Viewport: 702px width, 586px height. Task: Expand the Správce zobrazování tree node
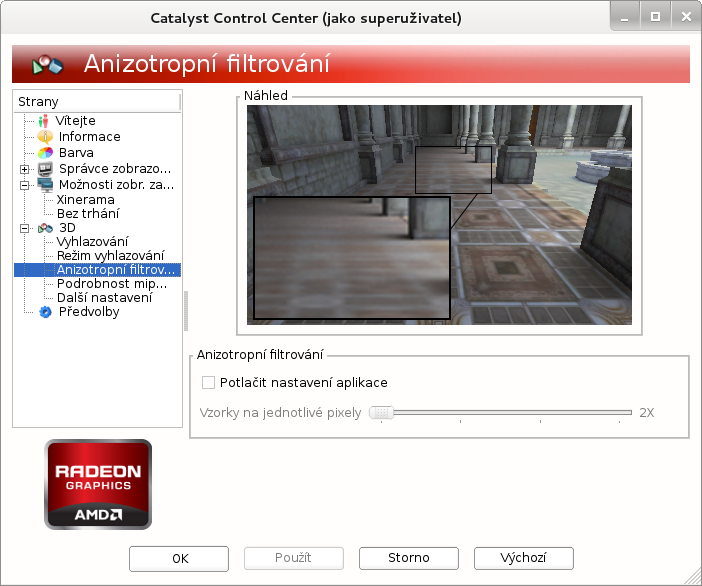pyautogui.click(x=25, y=169)
